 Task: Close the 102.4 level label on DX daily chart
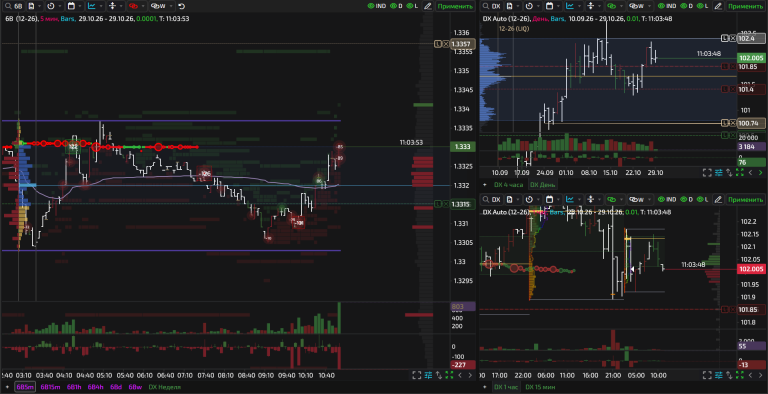(733, 38)
